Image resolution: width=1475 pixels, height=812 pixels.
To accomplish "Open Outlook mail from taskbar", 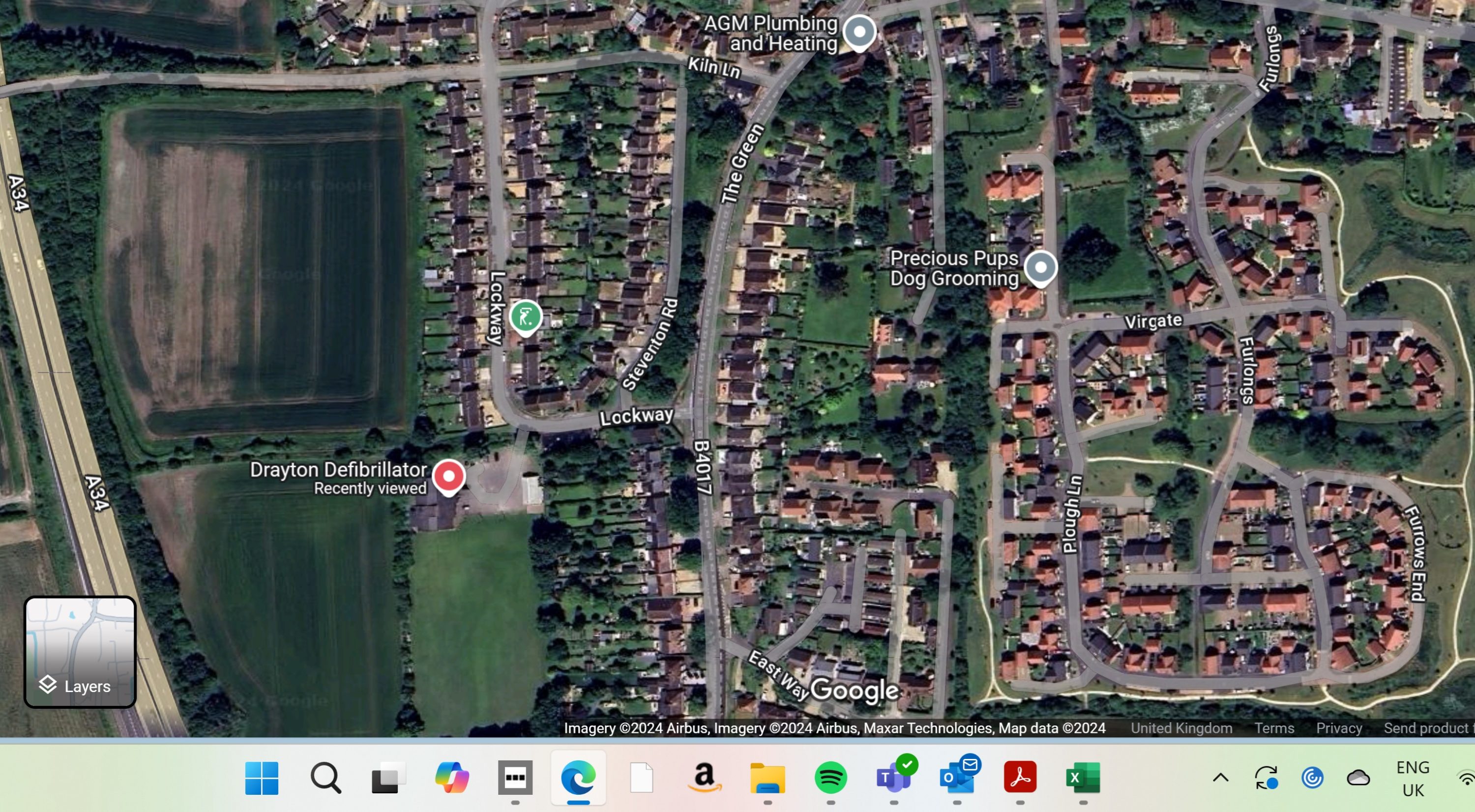I will [x=957, y=778].
